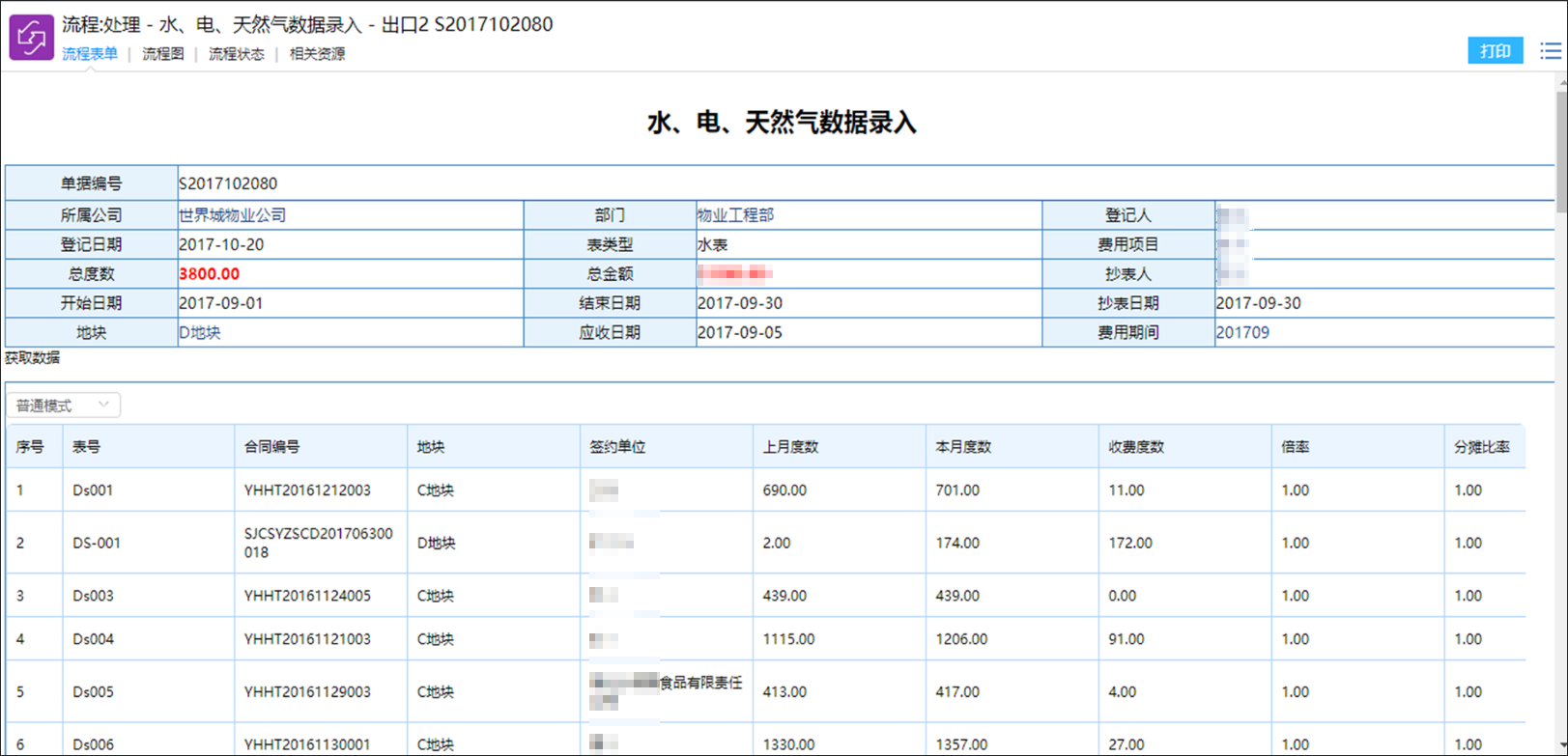Image resolution: width=1568 pixels, height=756 pixels.
Task: Select the row with meter DS-001
Action: [765, 543]
